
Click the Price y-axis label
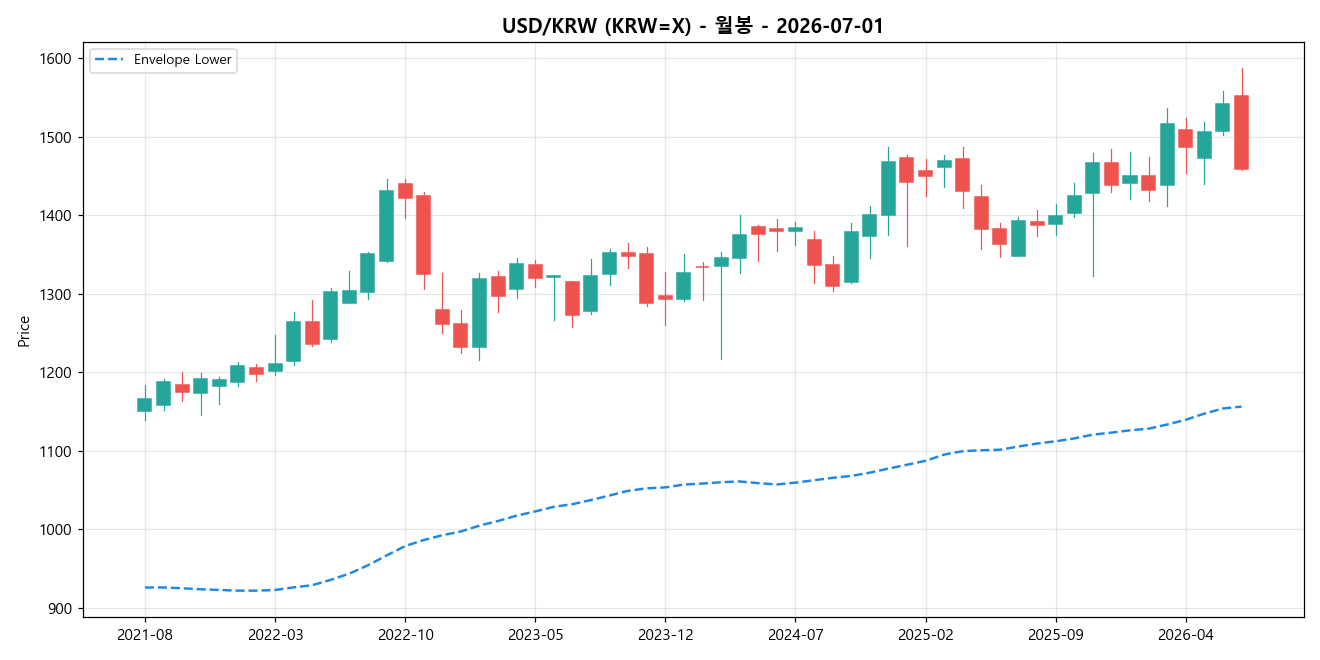pyautogui.click(x=24, y=331)
